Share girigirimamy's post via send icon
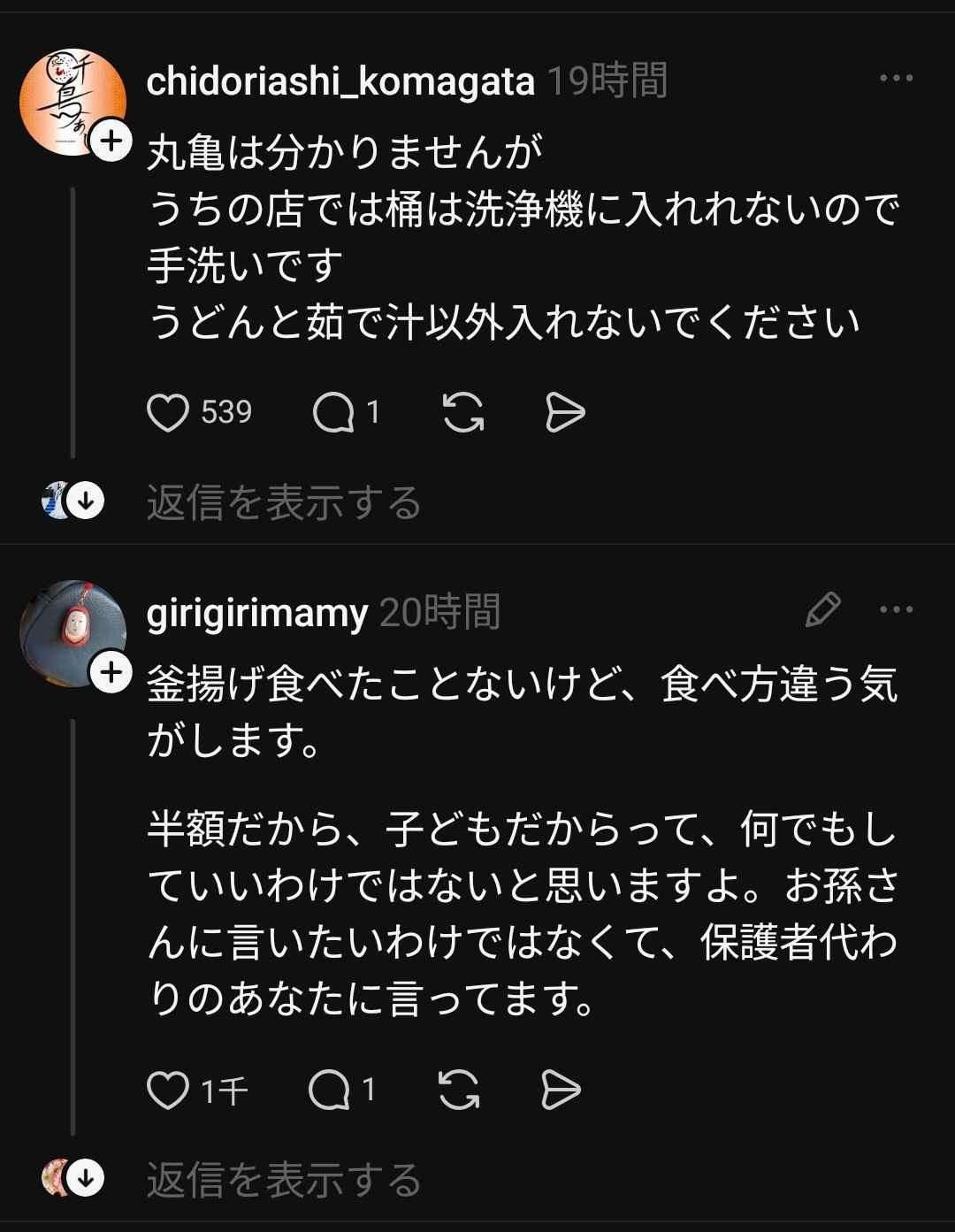Image resolution: width=955 pixels, height=1232 pixels. pyautogui.click(x=561, y=1090)
